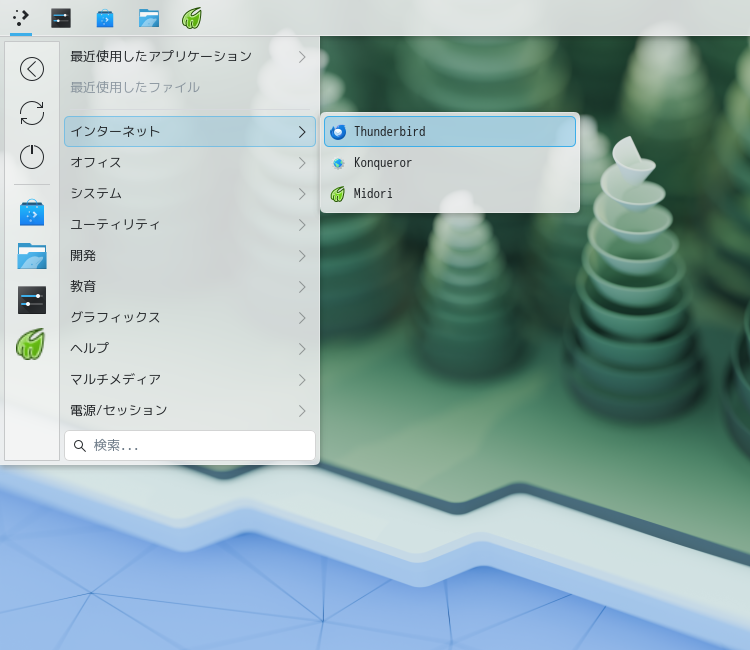Open the 電源/セッション submenu
750x650 pixels.
tap(190, 410)
